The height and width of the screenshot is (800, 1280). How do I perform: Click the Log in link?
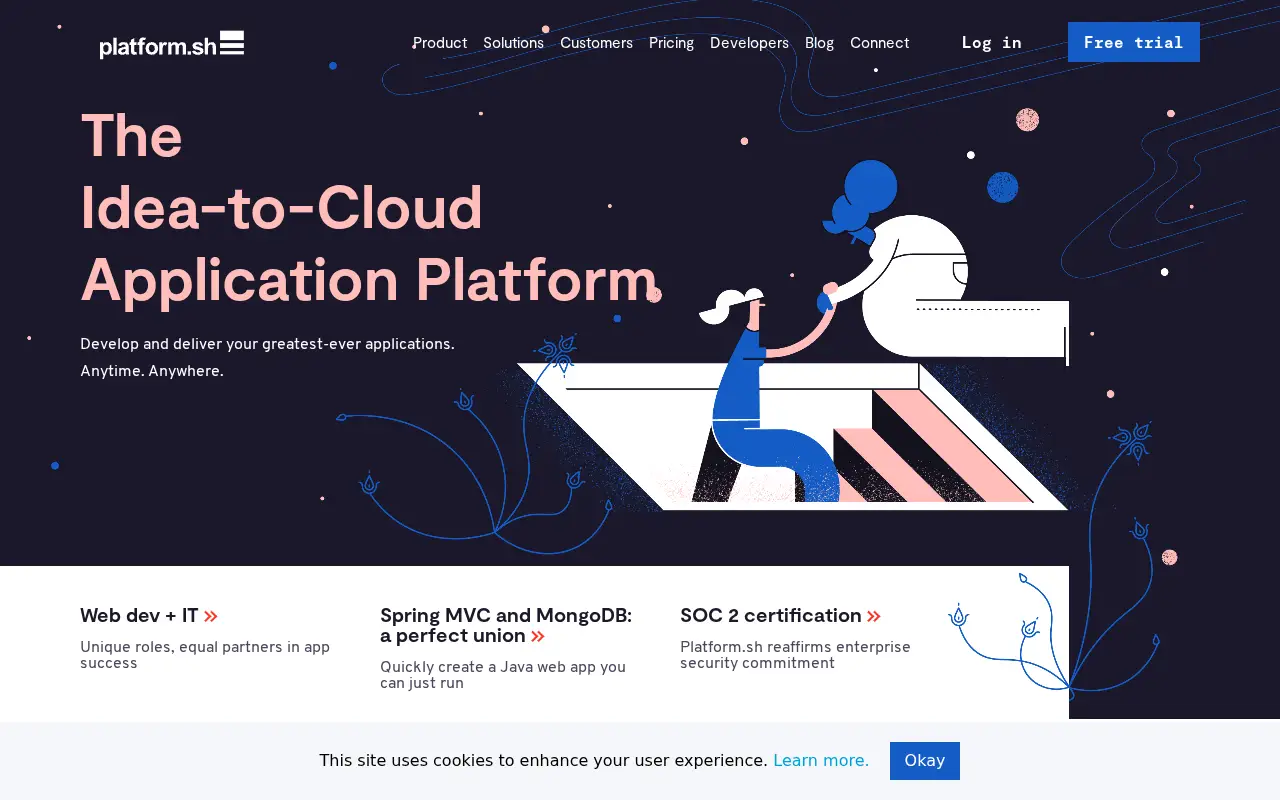pos(991,42)
